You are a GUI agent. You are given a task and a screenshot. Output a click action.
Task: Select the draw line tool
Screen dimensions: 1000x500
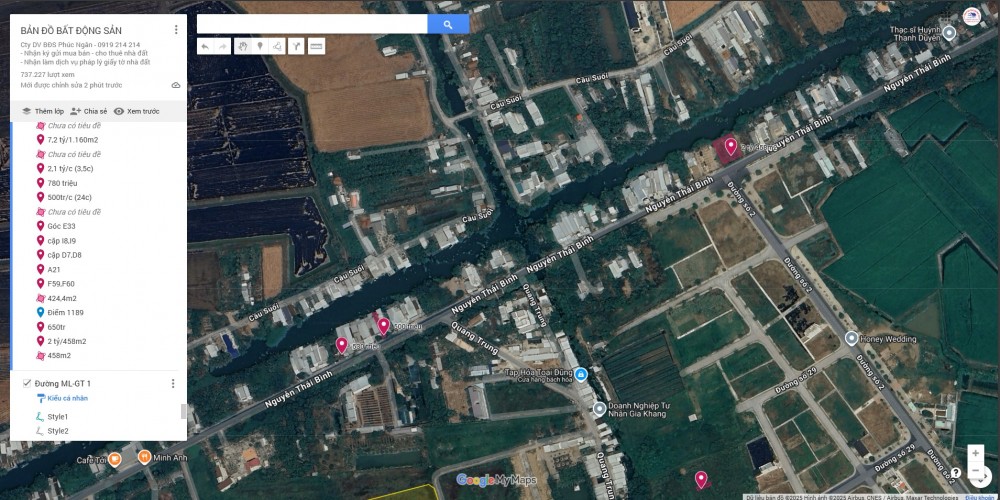pyautogui.click(x=277, y=46)
